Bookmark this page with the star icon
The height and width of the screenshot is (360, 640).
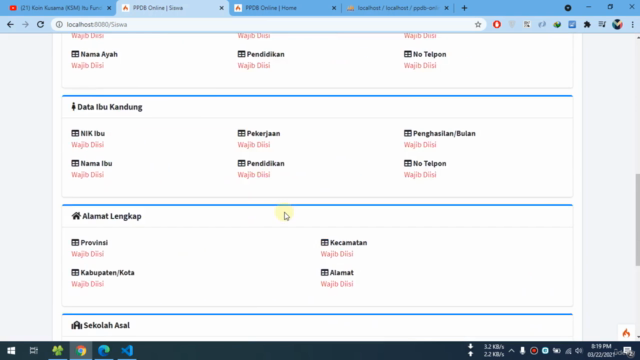(x=478, y=24)
